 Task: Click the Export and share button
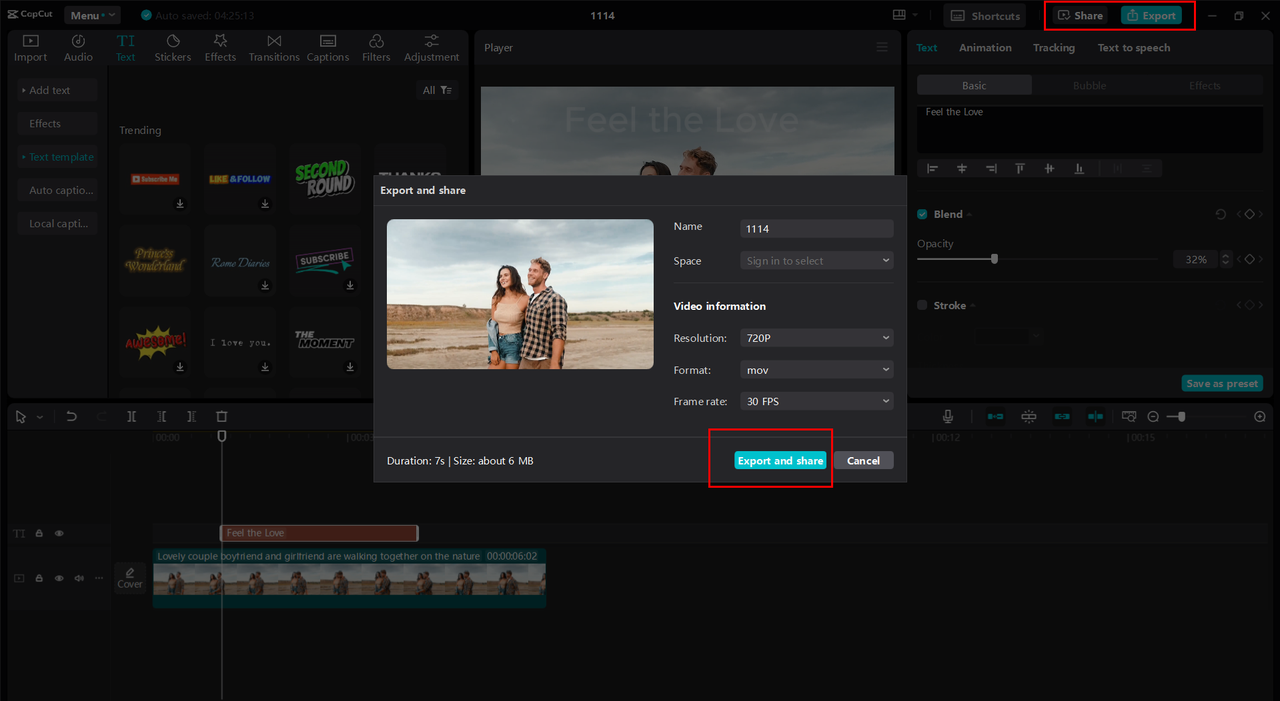pos(780,461)
